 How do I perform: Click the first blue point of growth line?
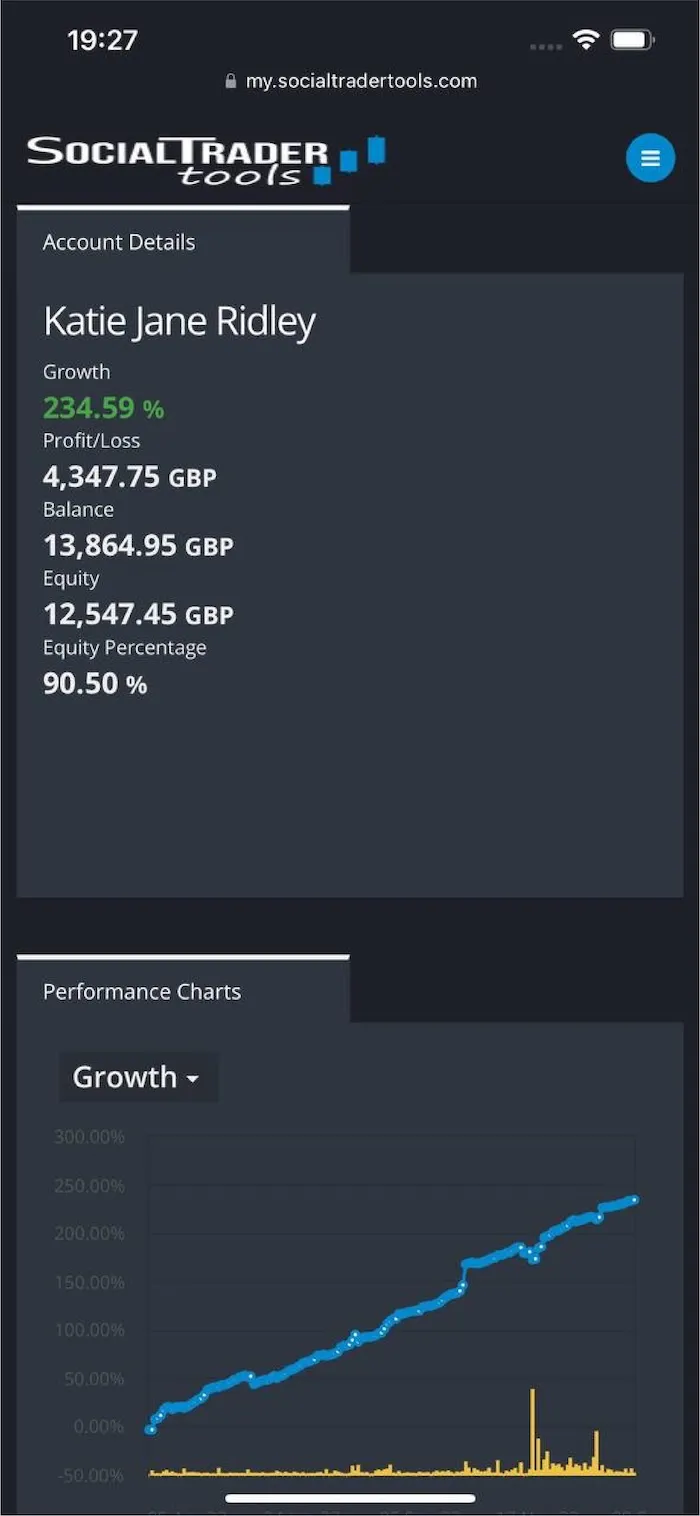coord(150,1429)
